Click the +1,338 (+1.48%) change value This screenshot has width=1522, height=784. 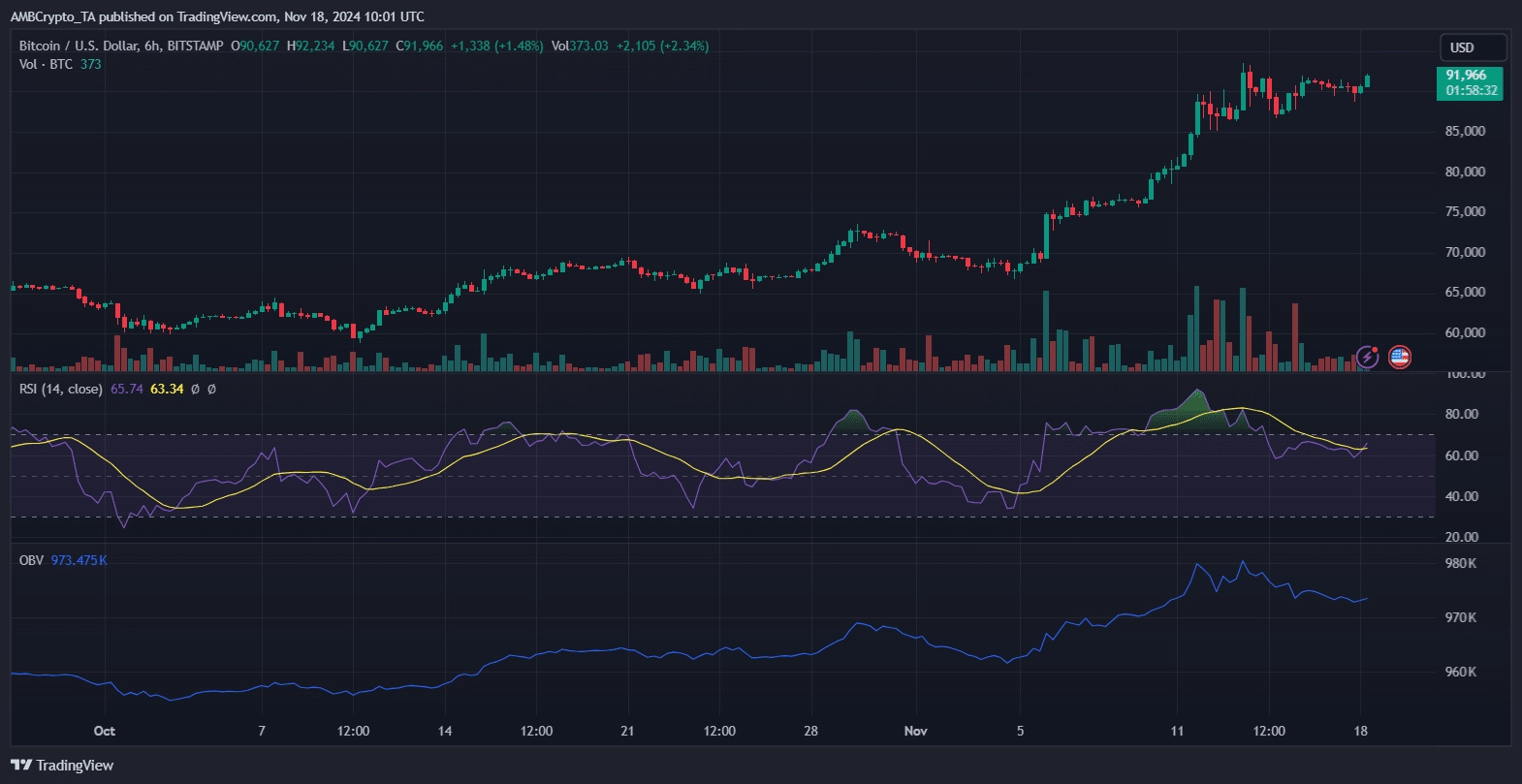coord(497,46)
